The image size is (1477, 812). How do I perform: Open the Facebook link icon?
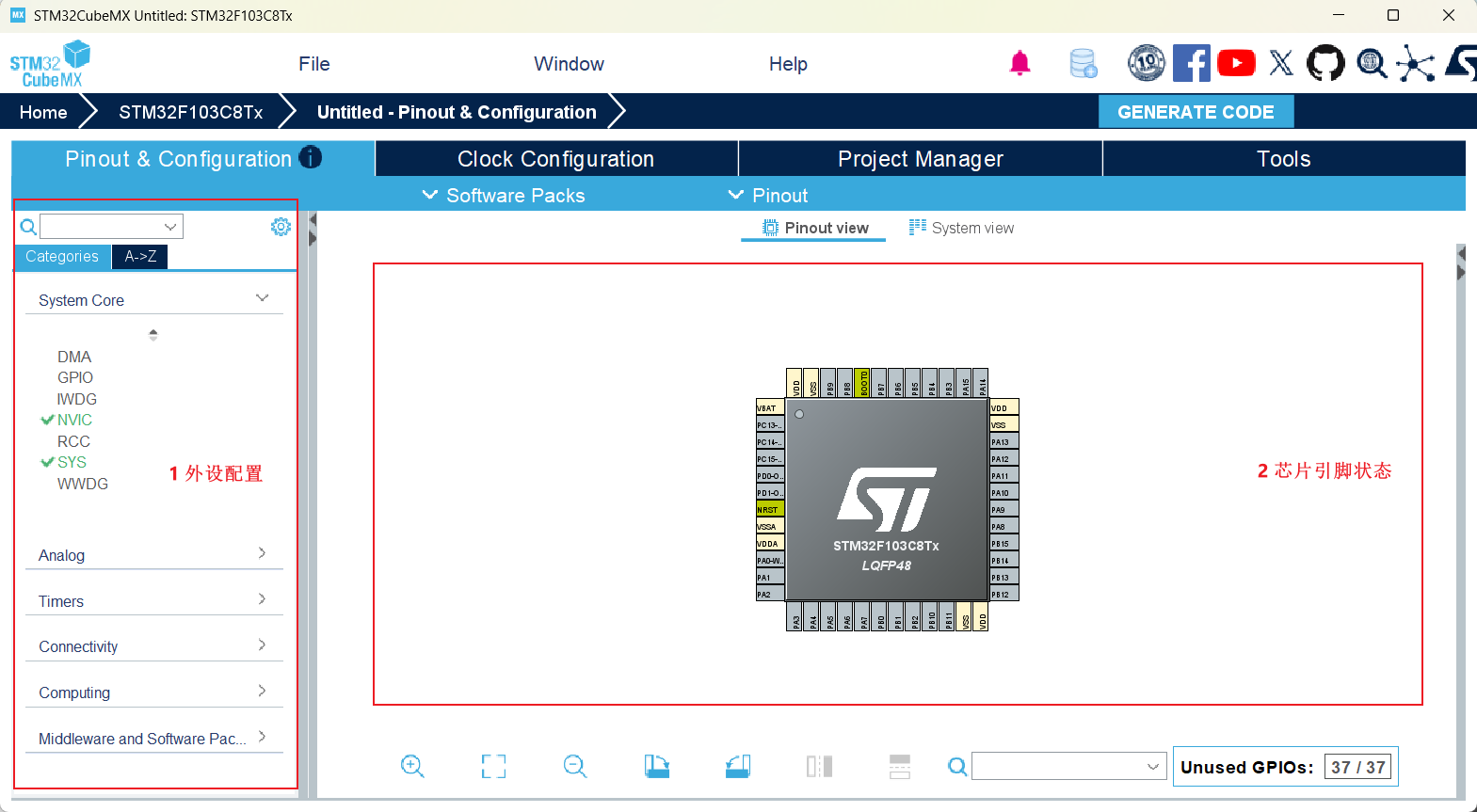point(1191,63)
